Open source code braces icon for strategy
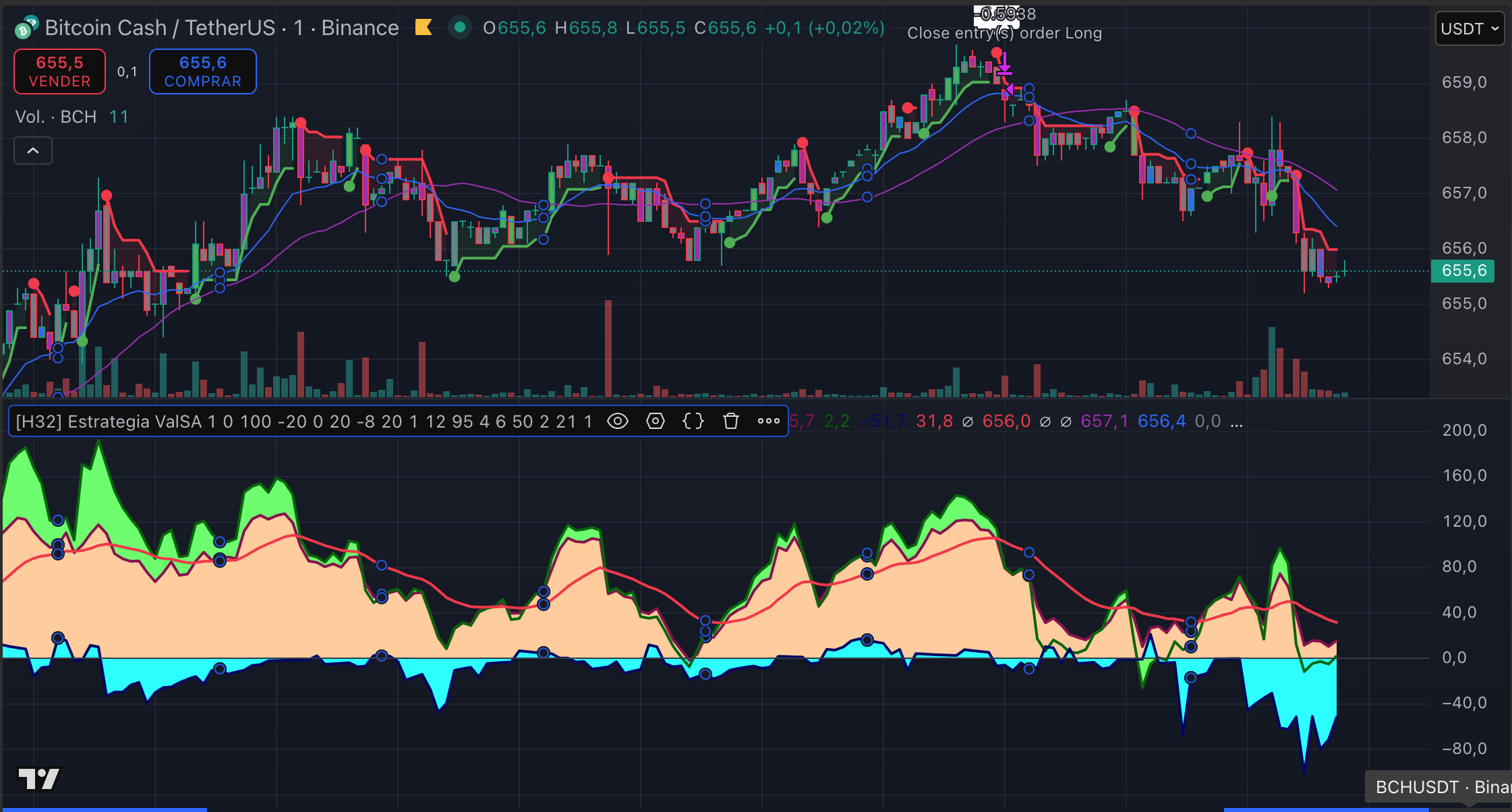The height and width of the screenshot is (812, 1512). point(693,422)
